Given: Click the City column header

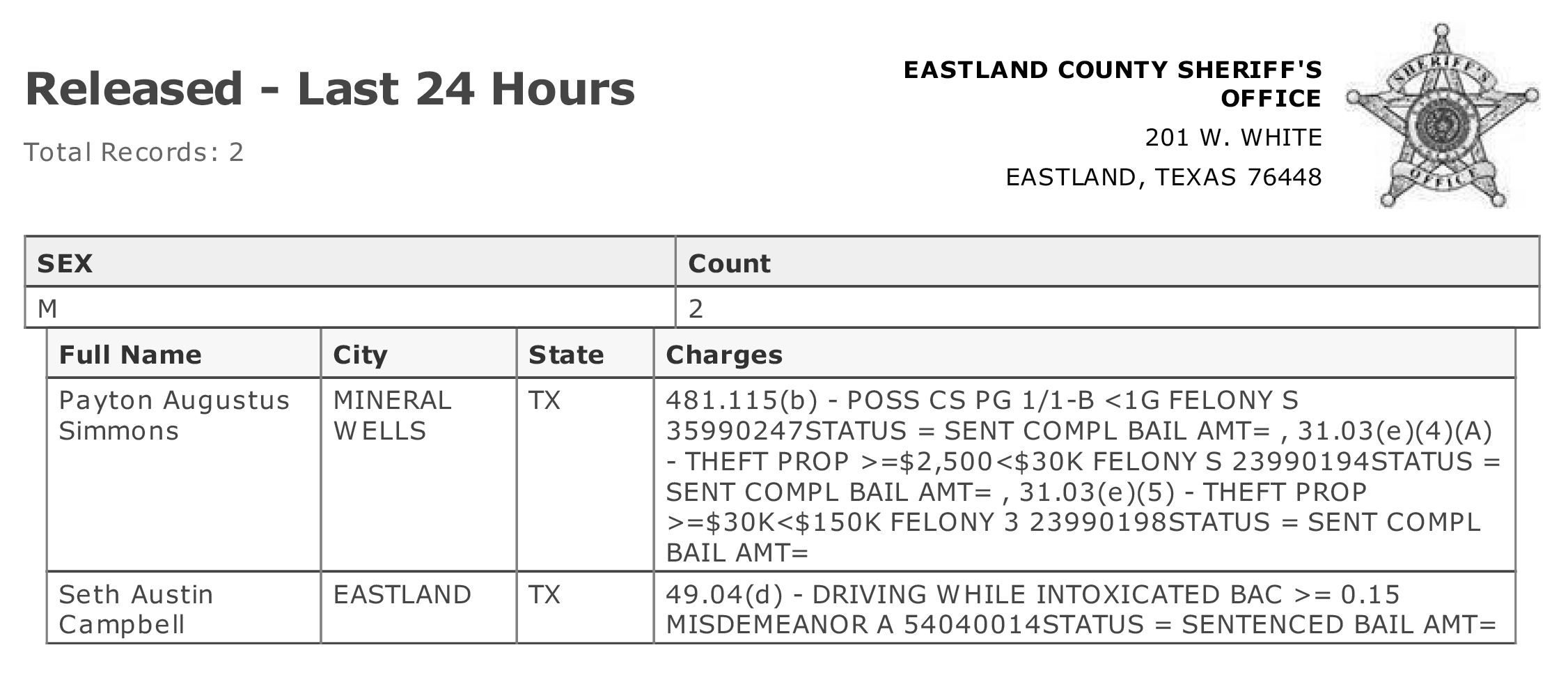Looking at the screenshot, I should click(418, 354).
